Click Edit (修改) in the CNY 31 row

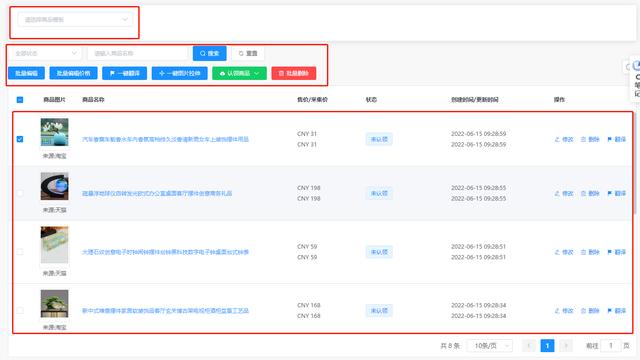pos(564,139)
